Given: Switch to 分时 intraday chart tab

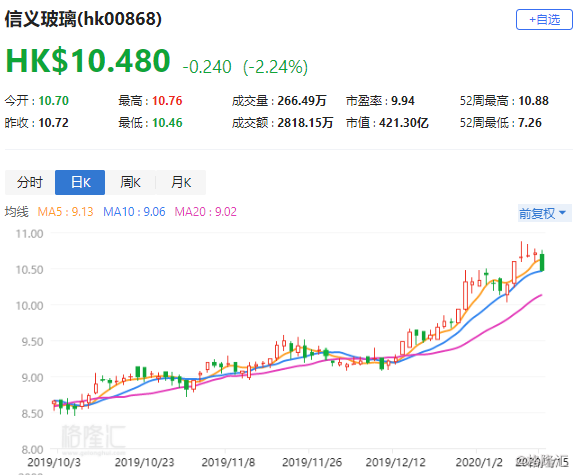Looking at the screenshot, I should pos(30,182).
